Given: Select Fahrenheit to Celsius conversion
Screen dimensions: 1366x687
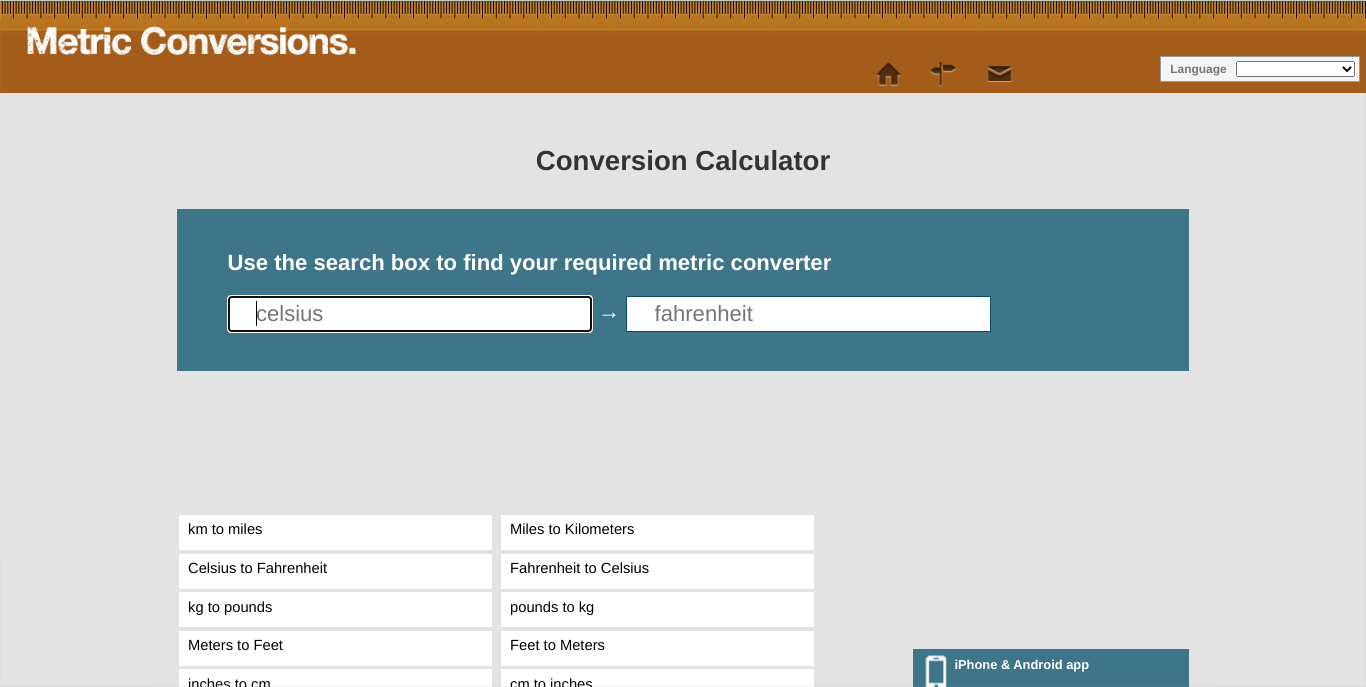Looking at the screenshot, I should point(656,570).
